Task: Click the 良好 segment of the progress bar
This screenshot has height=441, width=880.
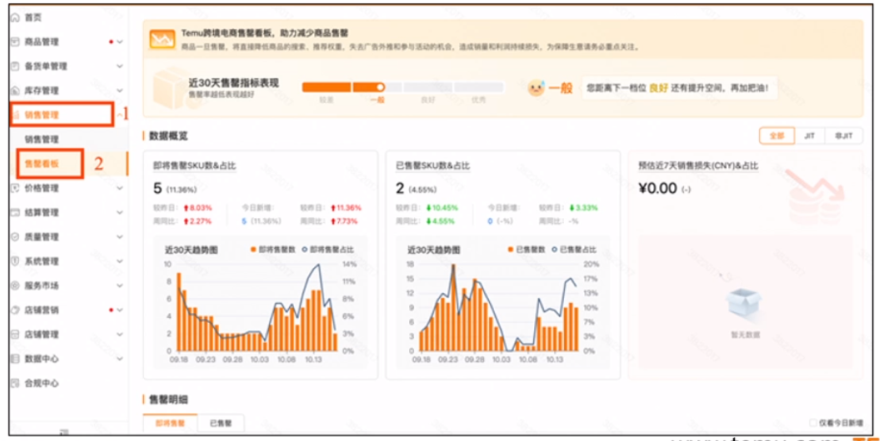Action: (x=428, y=87)
